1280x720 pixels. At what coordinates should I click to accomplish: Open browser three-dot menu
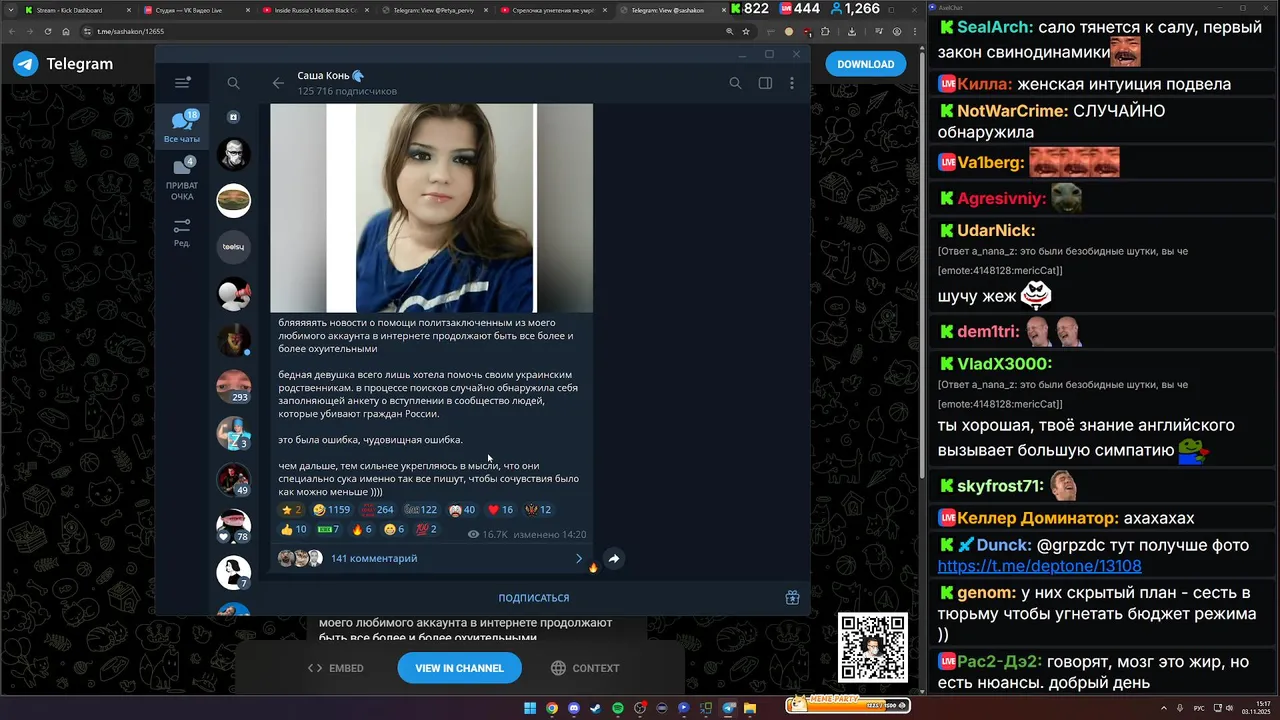pyautogui.click(x=914, y=31)
